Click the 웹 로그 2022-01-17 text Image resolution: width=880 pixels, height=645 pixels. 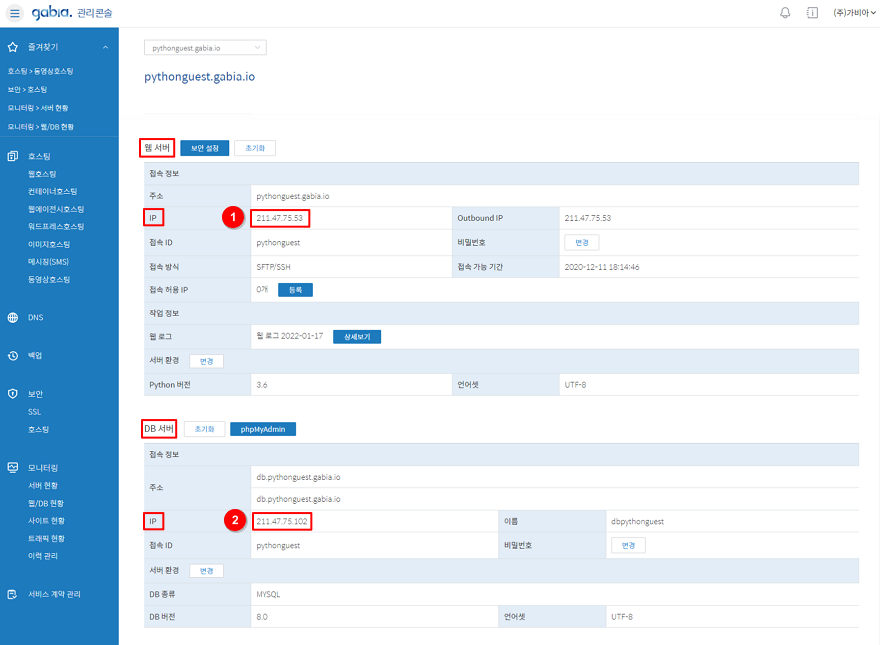pyautogui.click(x=290, y=336)
